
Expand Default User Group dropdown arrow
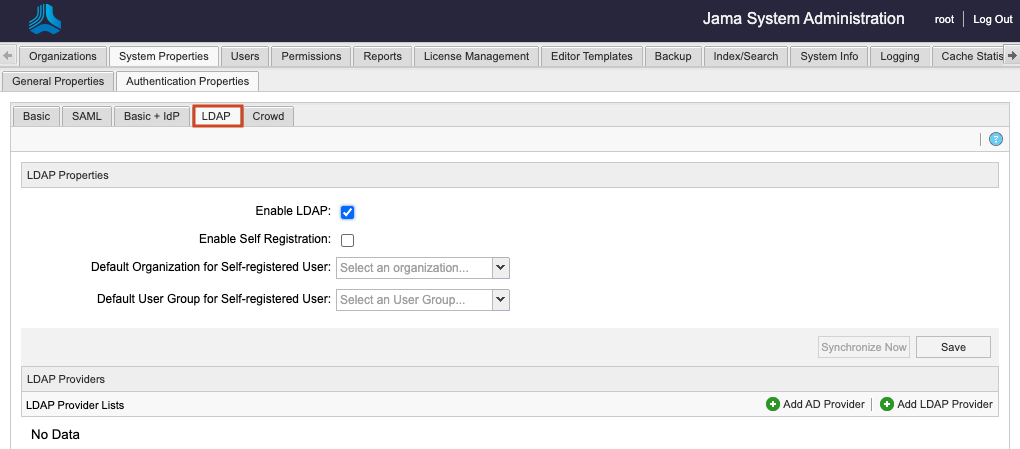(x=500, y=299)
